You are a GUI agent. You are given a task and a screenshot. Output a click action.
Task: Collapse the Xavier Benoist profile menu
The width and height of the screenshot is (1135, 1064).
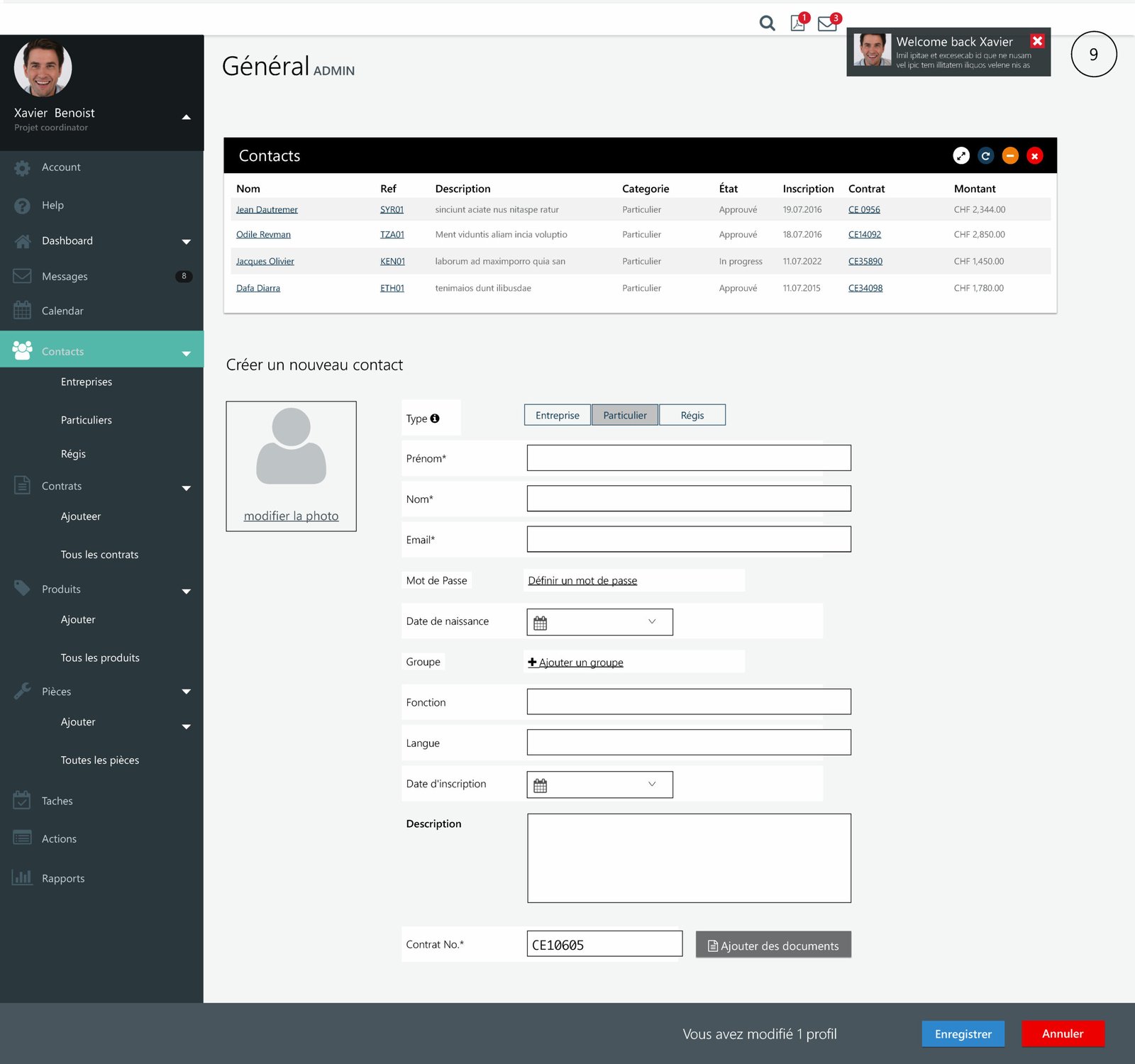pos(186,117)
